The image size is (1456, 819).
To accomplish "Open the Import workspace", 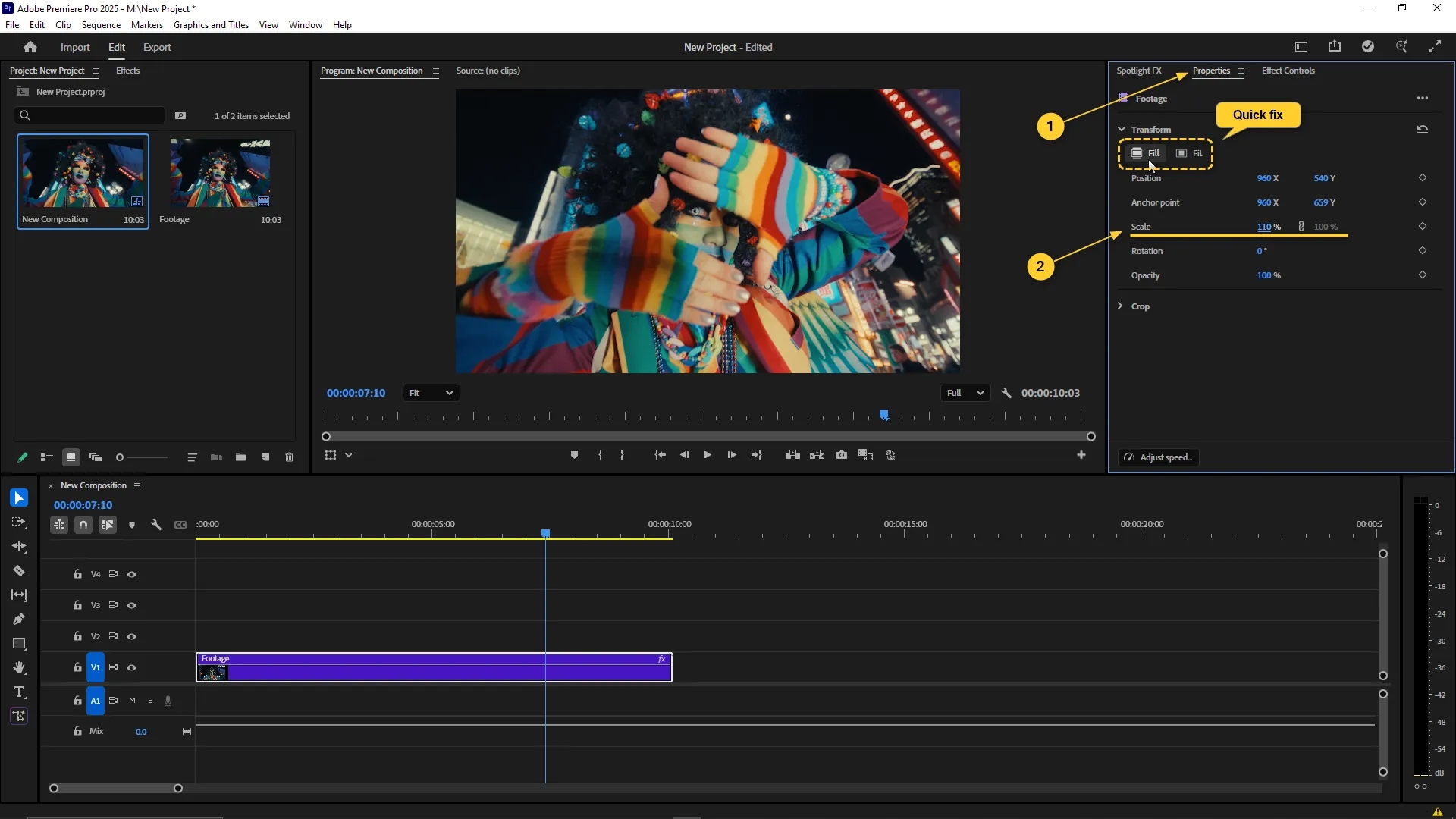I will 75,47.
